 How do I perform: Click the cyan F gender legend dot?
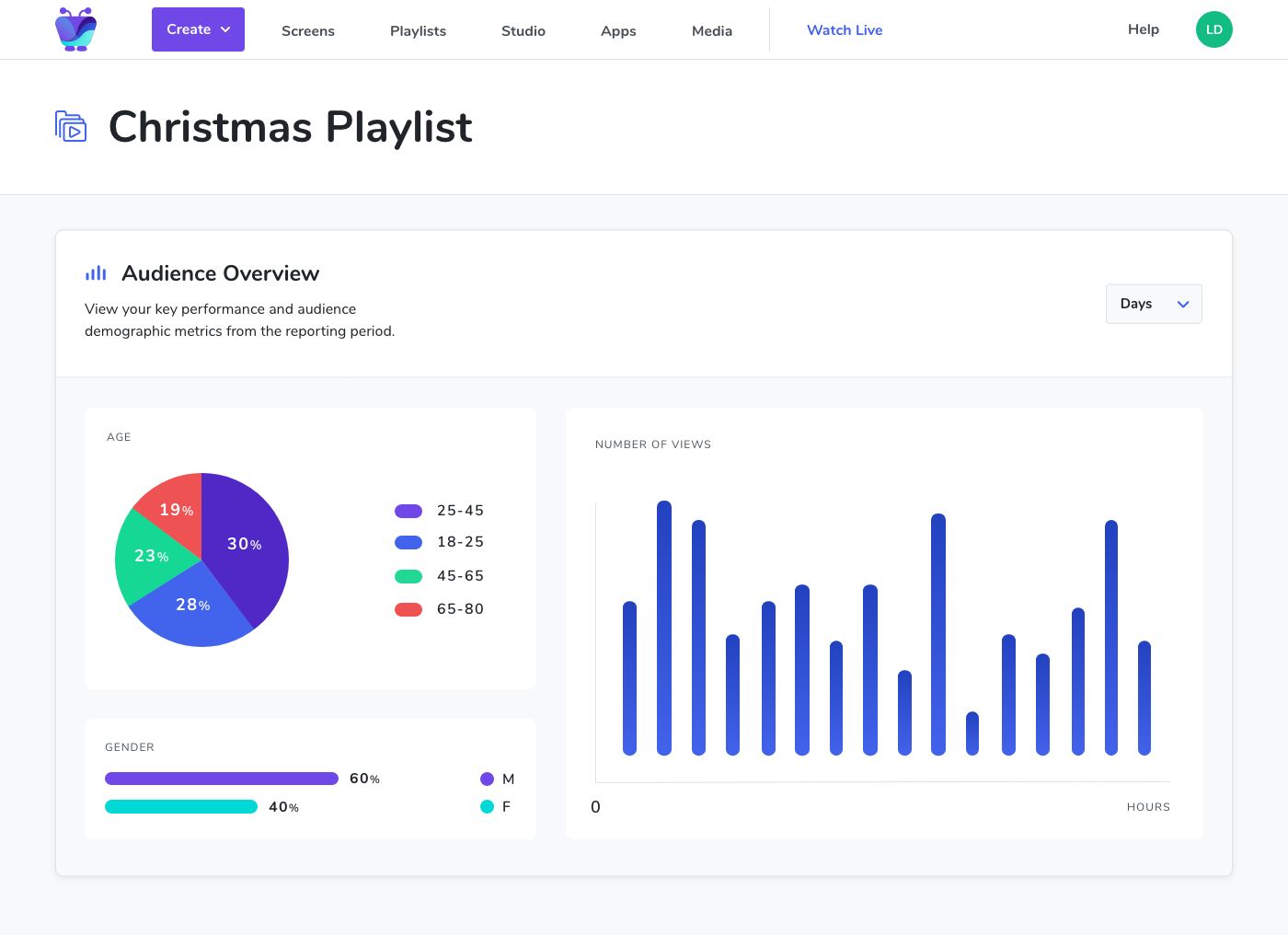click(487, 806)
